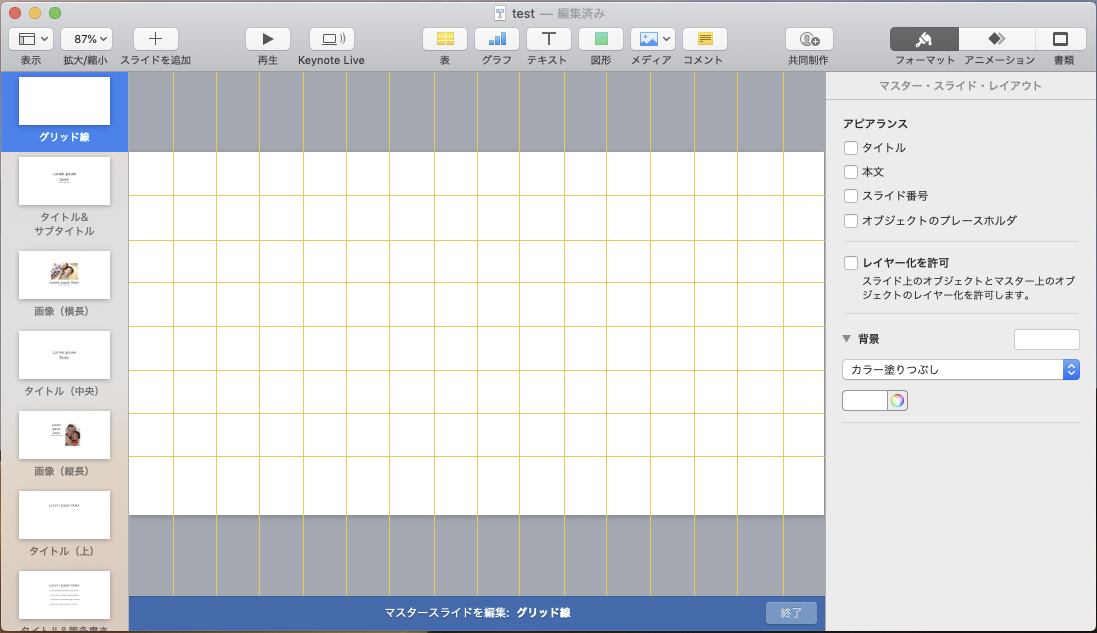Select the 画像（縦長） master thumbnail
Viewport: 1097px width, 633px height.
tap(64, 435)
